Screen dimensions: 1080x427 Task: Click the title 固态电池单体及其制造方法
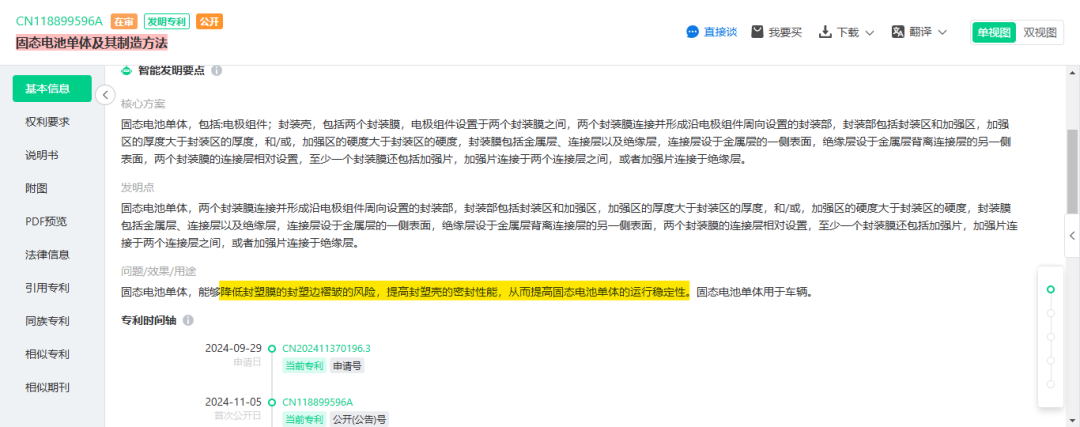pos(92,43)
